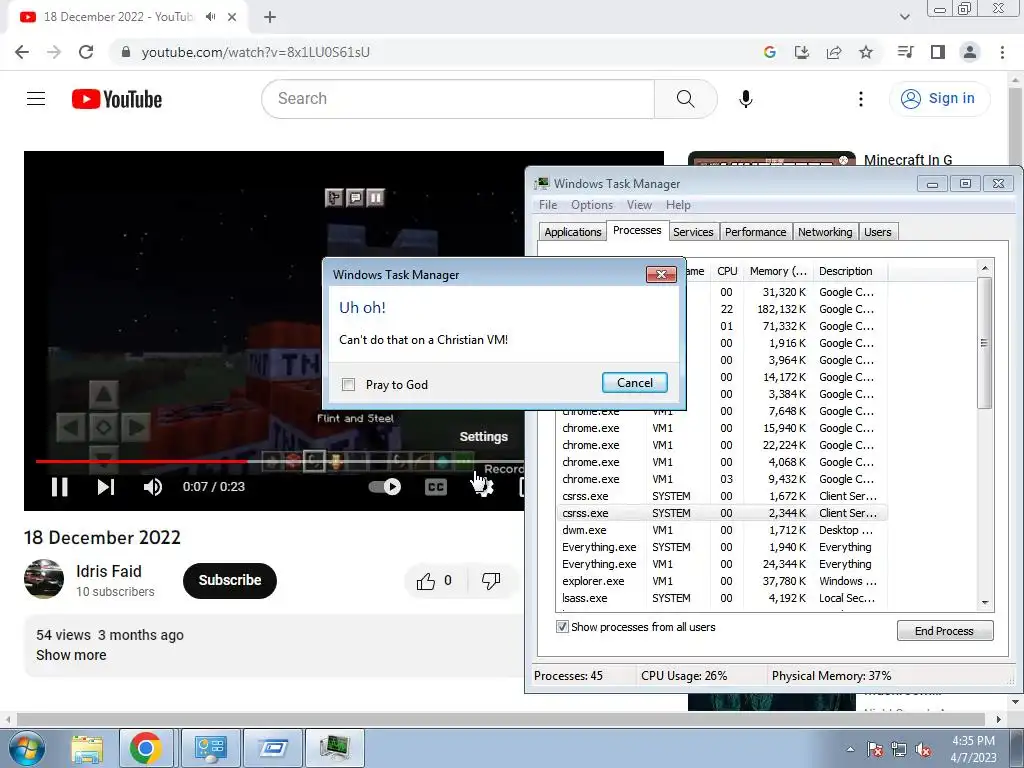The image size is (1024, 768).
Task: Click the Chrome address bar URL
Action: pyautogui.click(x=255, y=52)
